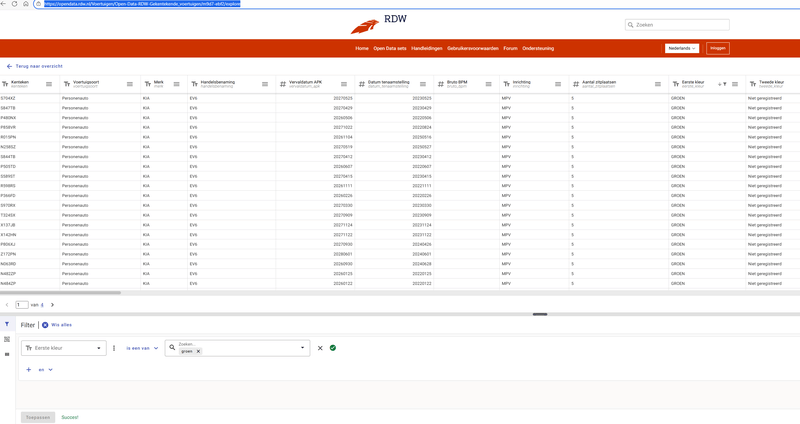Open the Handelsbenaming column menu
800x424 pixels.
pyautogui.click(x=265, y=84)
